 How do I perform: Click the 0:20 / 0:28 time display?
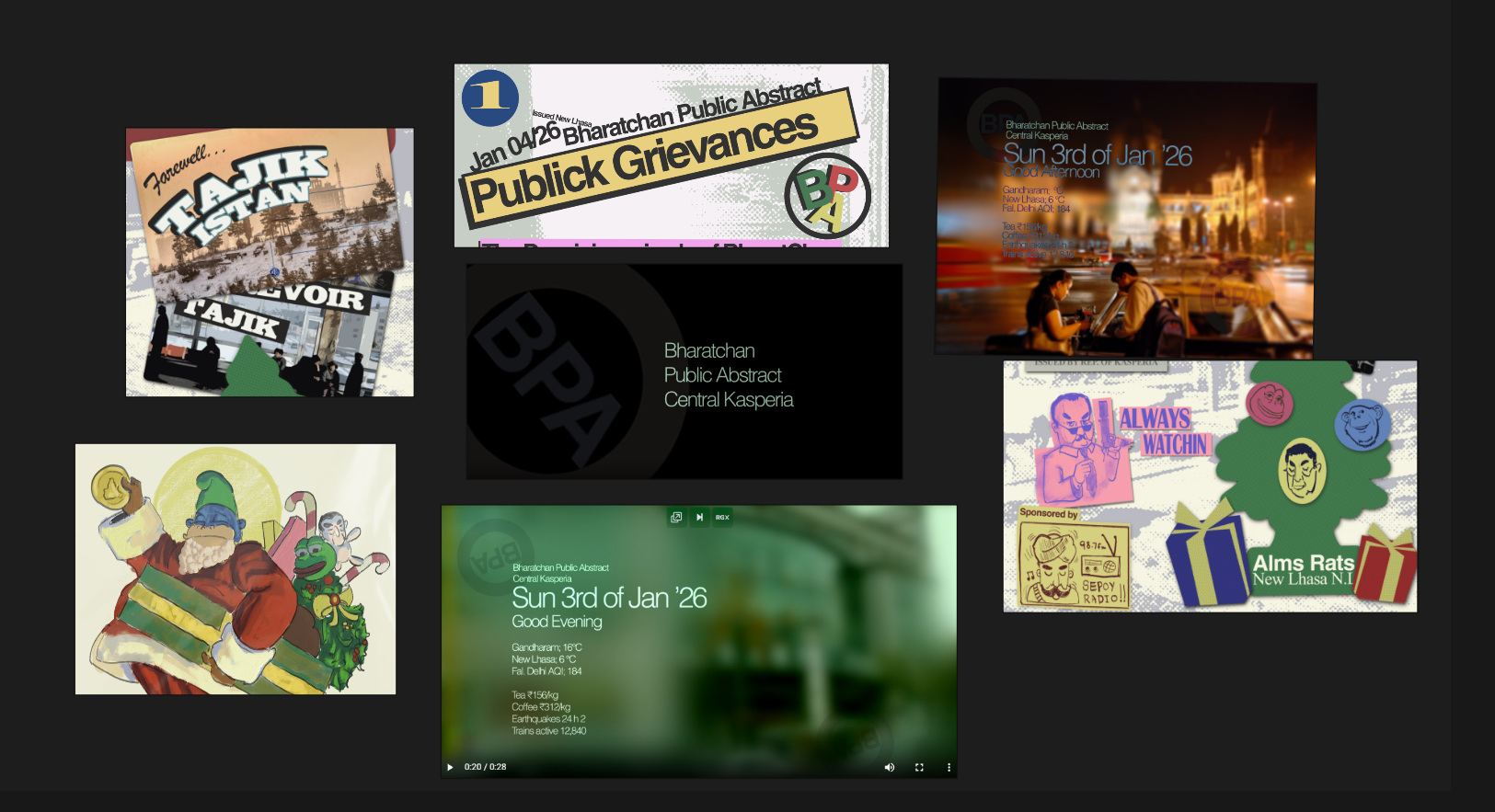click(x=485, y=767)
